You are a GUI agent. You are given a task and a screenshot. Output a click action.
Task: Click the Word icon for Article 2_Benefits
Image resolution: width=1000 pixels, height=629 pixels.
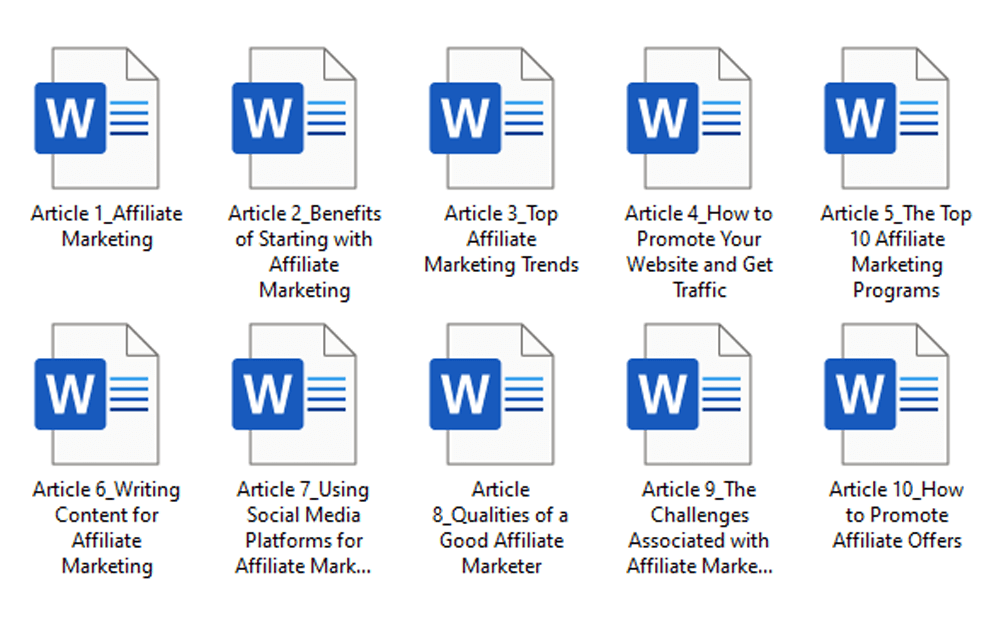point(294,118)
